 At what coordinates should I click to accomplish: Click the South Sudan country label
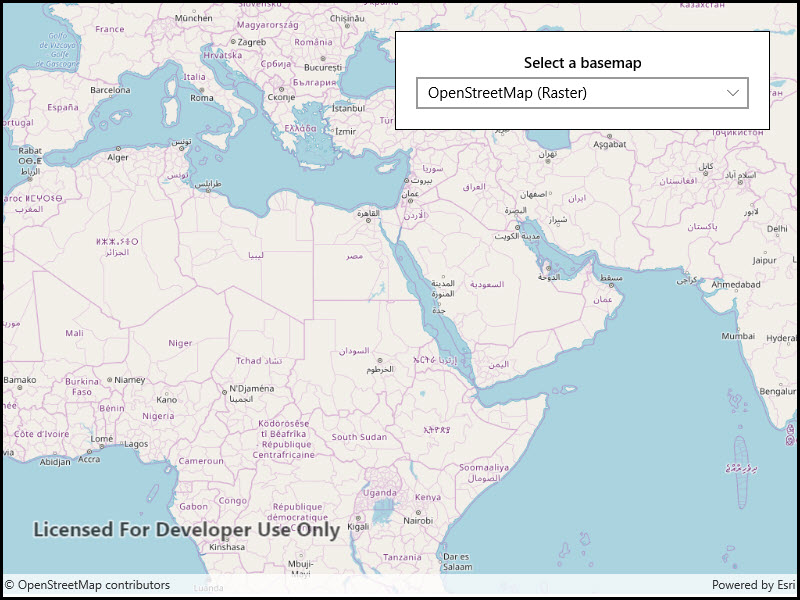point(359,437)
